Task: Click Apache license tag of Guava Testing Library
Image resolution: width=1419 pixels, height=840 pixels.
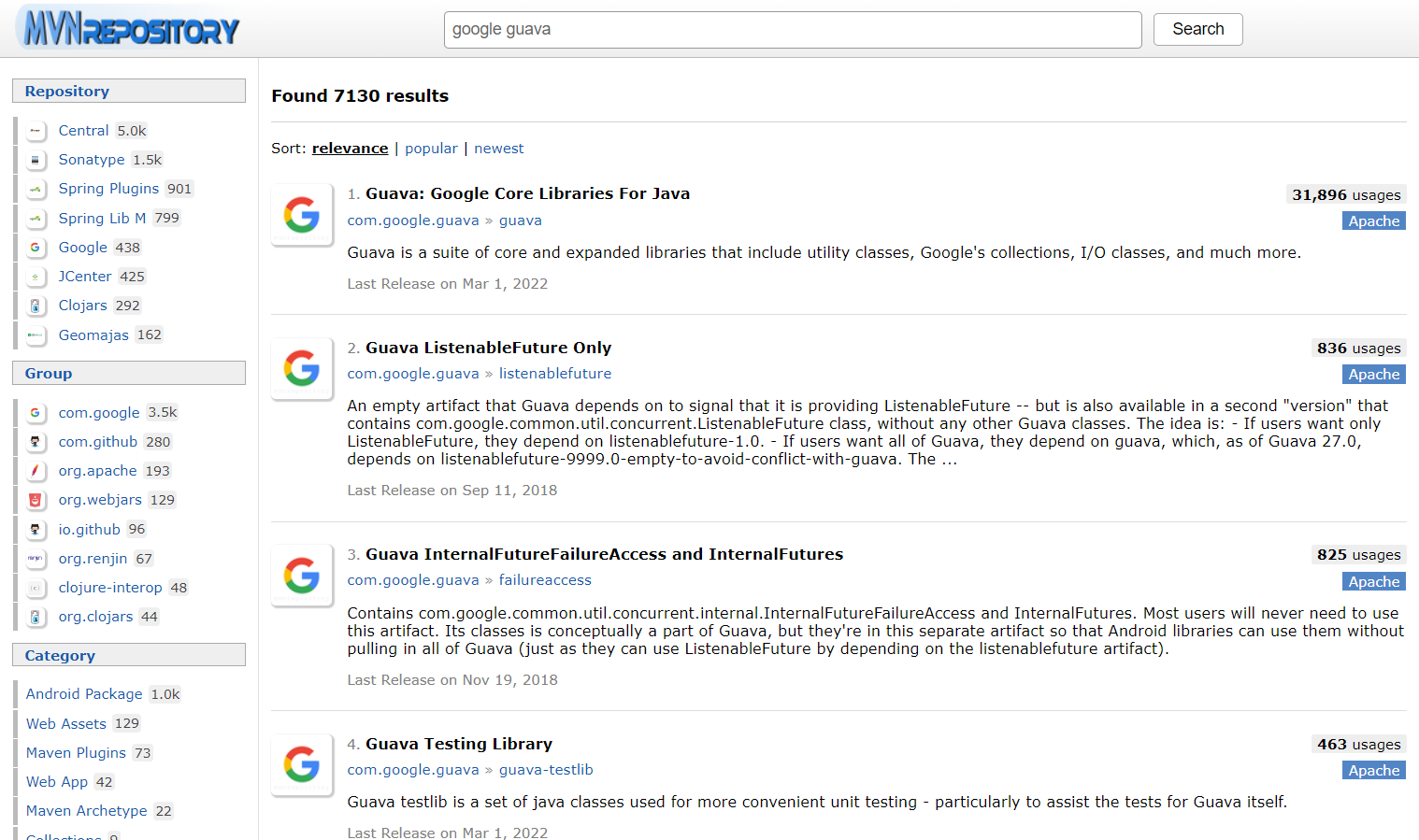Action: (1374, 771)
